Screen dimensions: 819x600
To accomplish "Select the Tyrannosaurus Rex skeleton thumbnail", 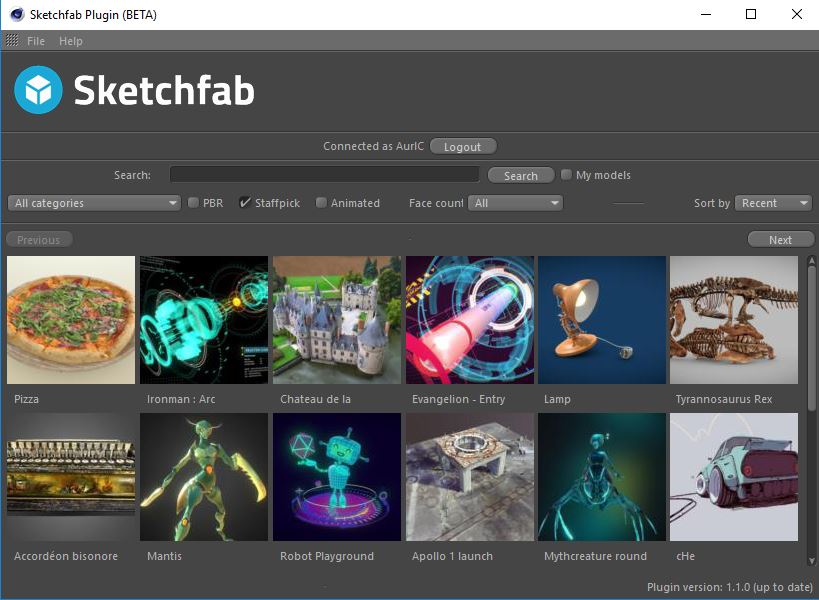I will 734,320.
